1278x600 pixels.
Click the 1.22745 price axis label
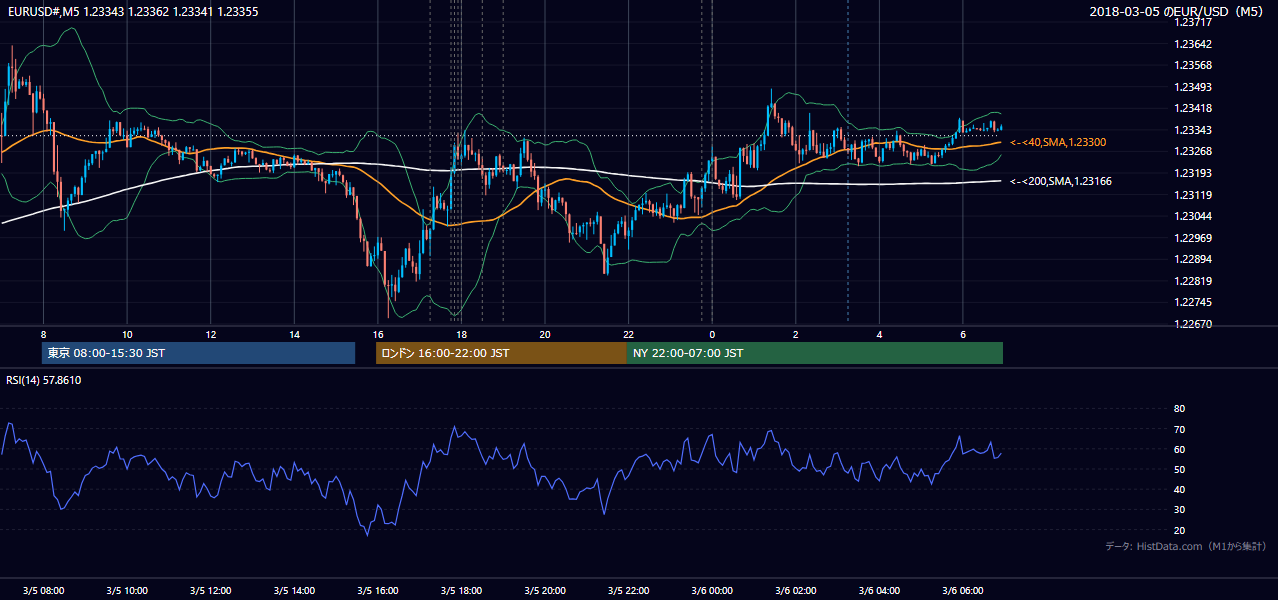tap(1193, 303)
